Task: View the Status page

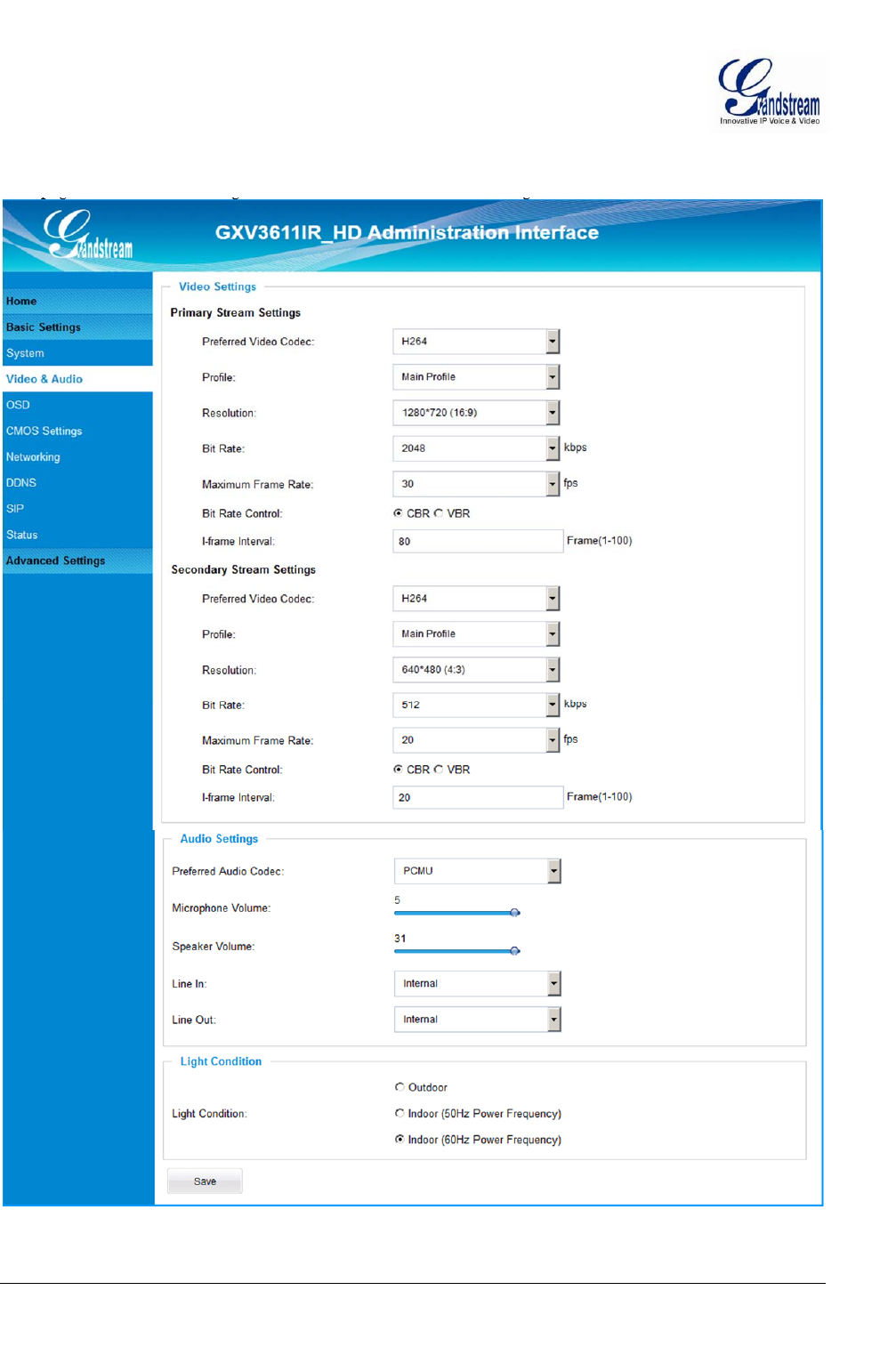Action: click(x=77, y=534)
